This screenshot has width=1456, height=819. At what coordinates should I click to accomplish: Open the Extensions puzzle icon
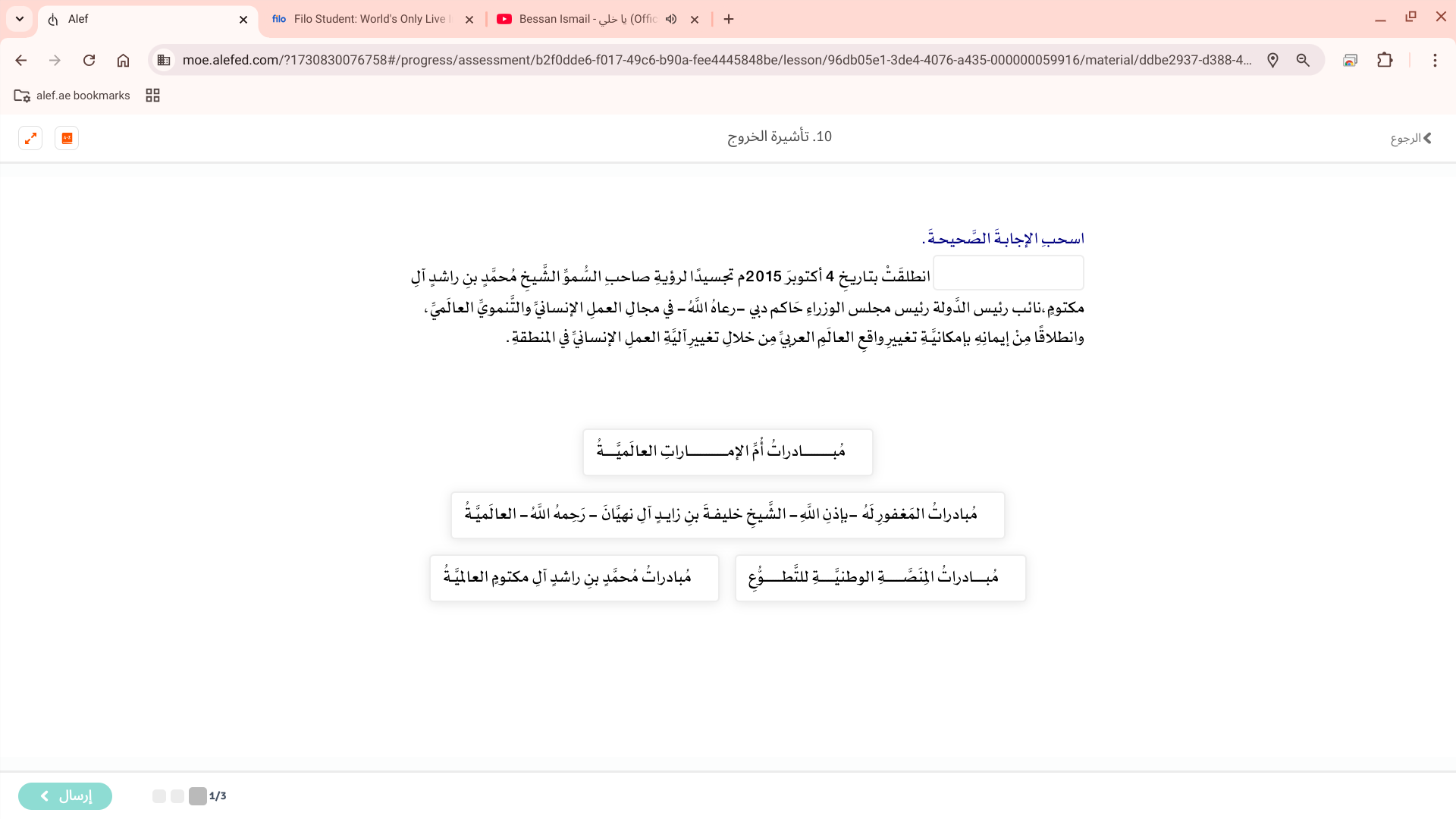click(x=1385, y=60)
